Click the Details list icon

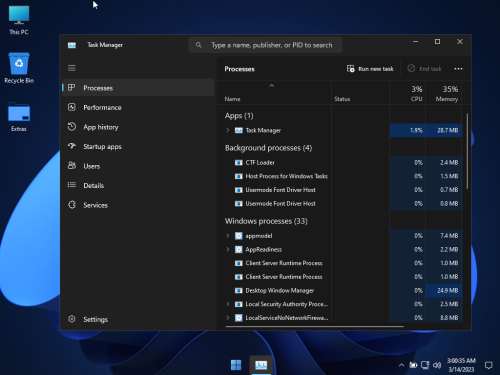[x=72, y=185]
